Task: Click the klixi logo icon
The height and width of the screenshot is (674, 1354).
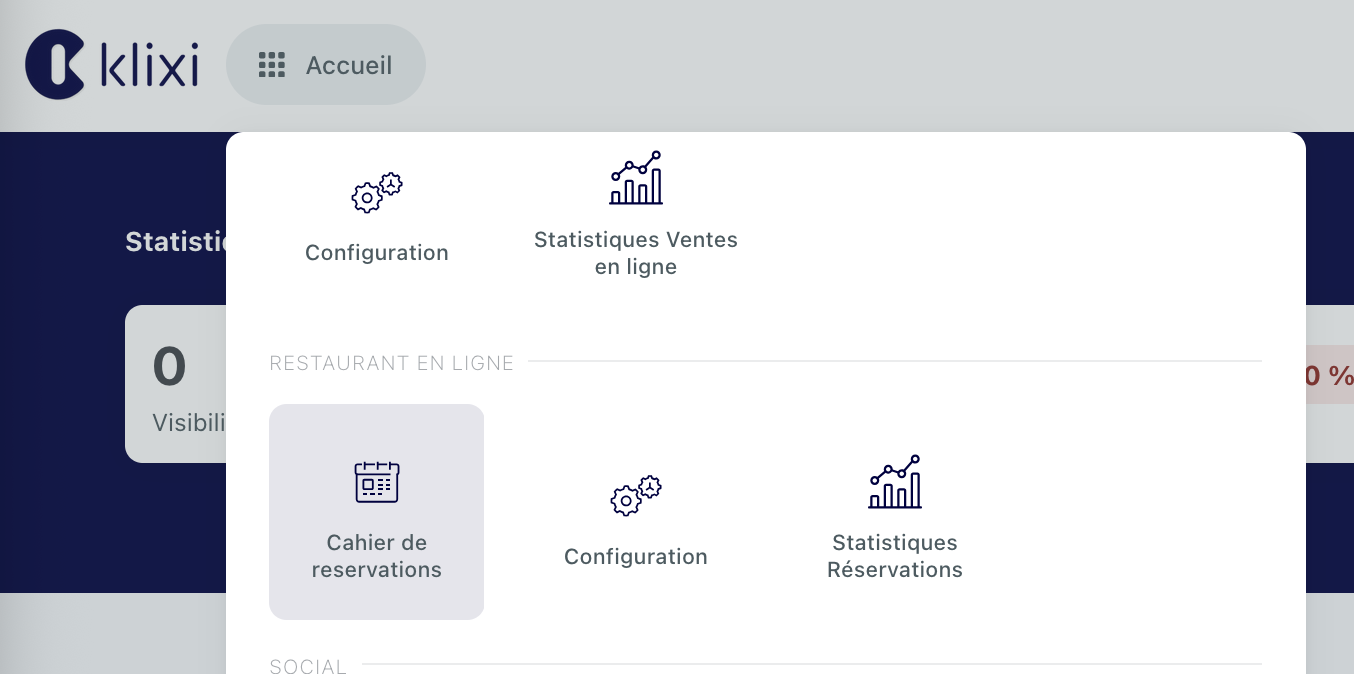Action: [55, 66]
